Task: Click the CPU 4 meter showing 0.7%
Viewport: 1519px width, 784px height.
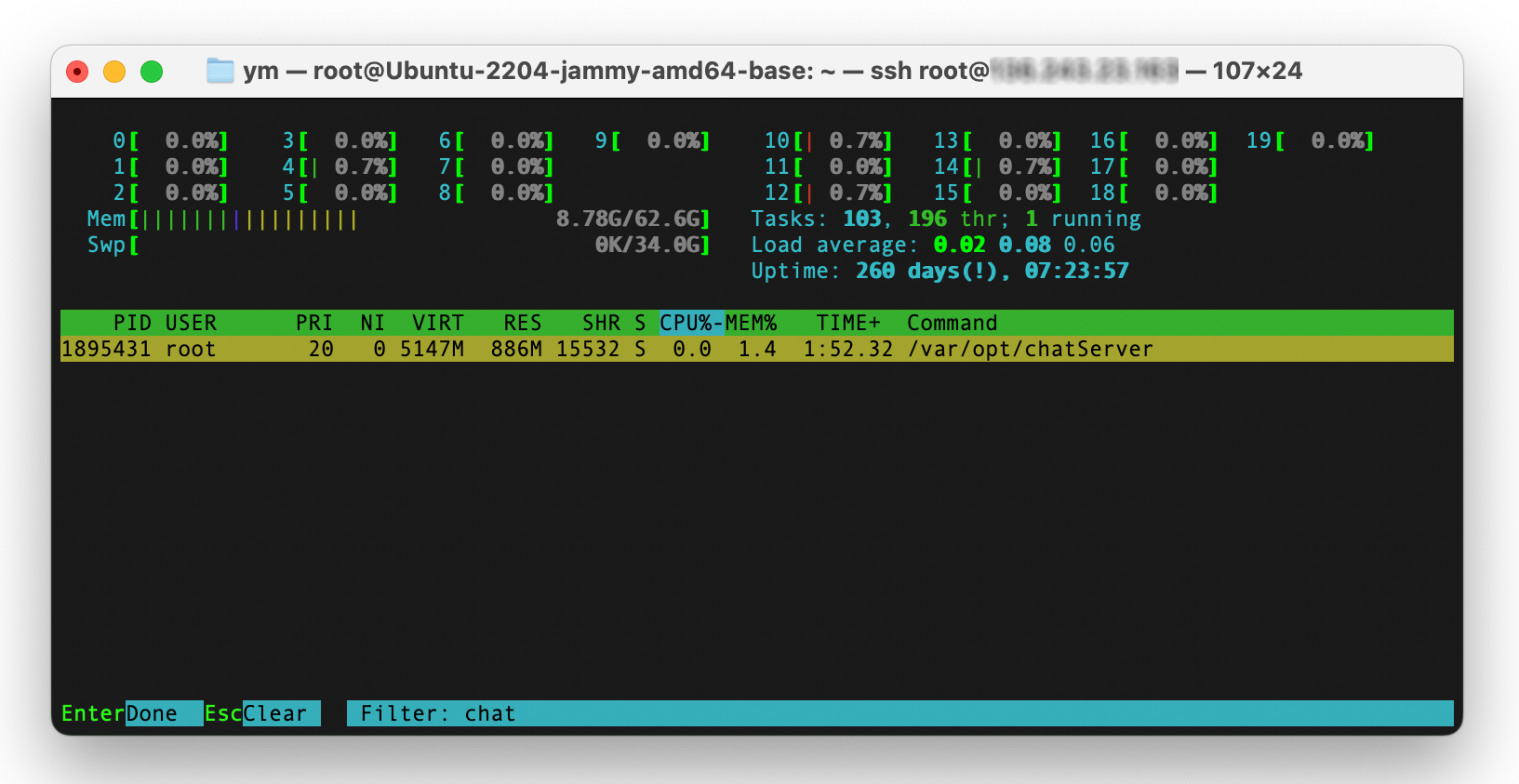Action: coord(340,166)
